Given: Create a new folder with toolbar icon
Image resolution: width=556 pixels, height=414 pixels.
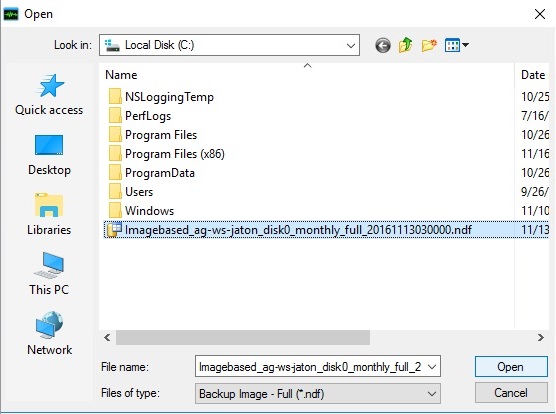Looking at the screenshot, I should coord(429,45).
